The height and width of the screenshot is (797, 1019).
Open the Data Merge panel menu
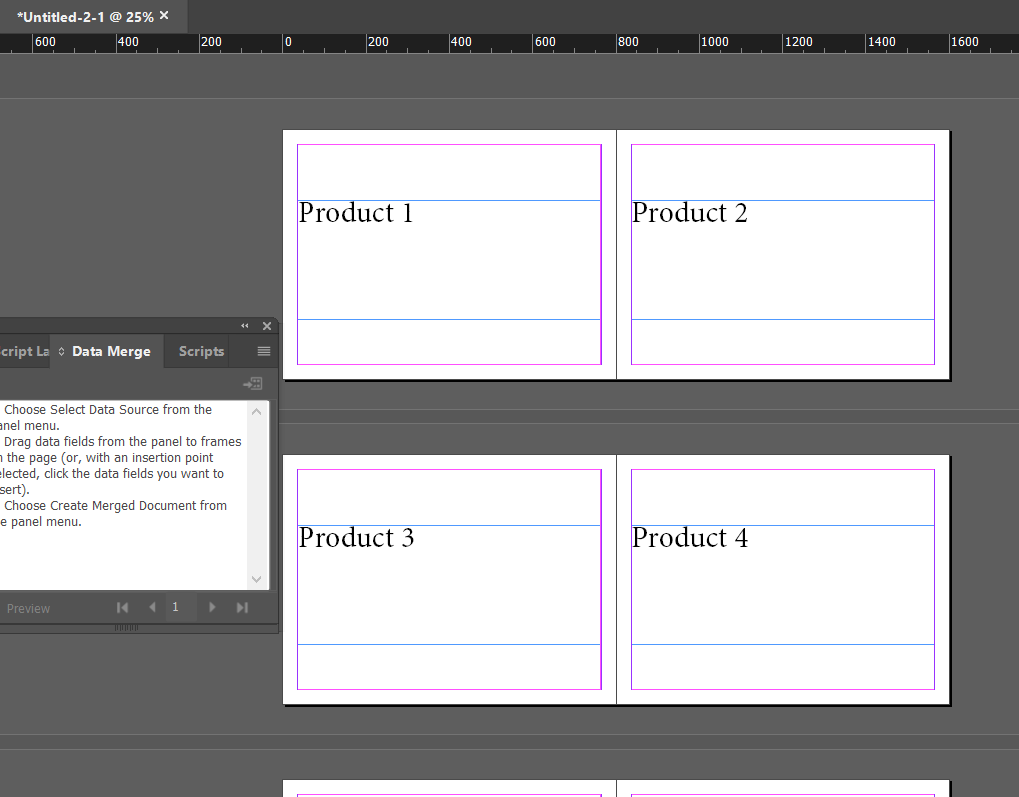pos(262,351)
